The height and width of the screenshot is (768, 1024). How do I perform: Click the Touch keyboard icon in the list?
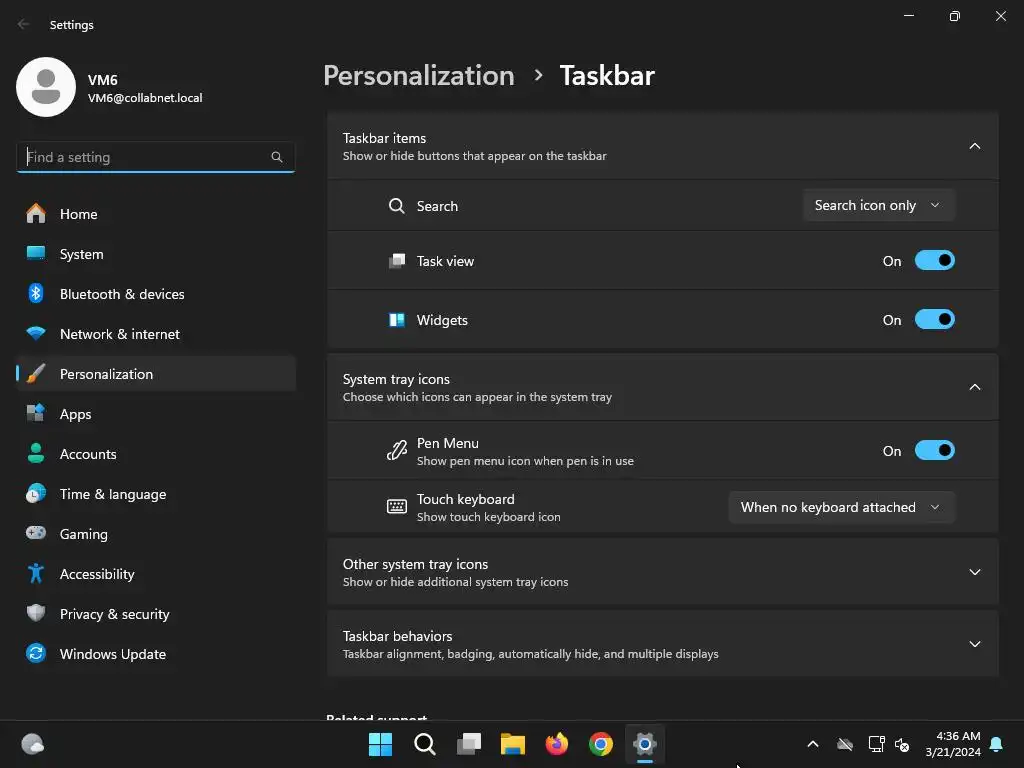(x=396, y=507)
